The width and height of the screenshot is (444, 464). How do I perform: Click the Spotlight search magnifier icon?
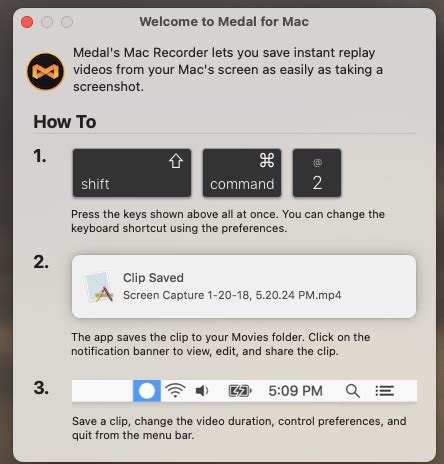click(353, 391)
